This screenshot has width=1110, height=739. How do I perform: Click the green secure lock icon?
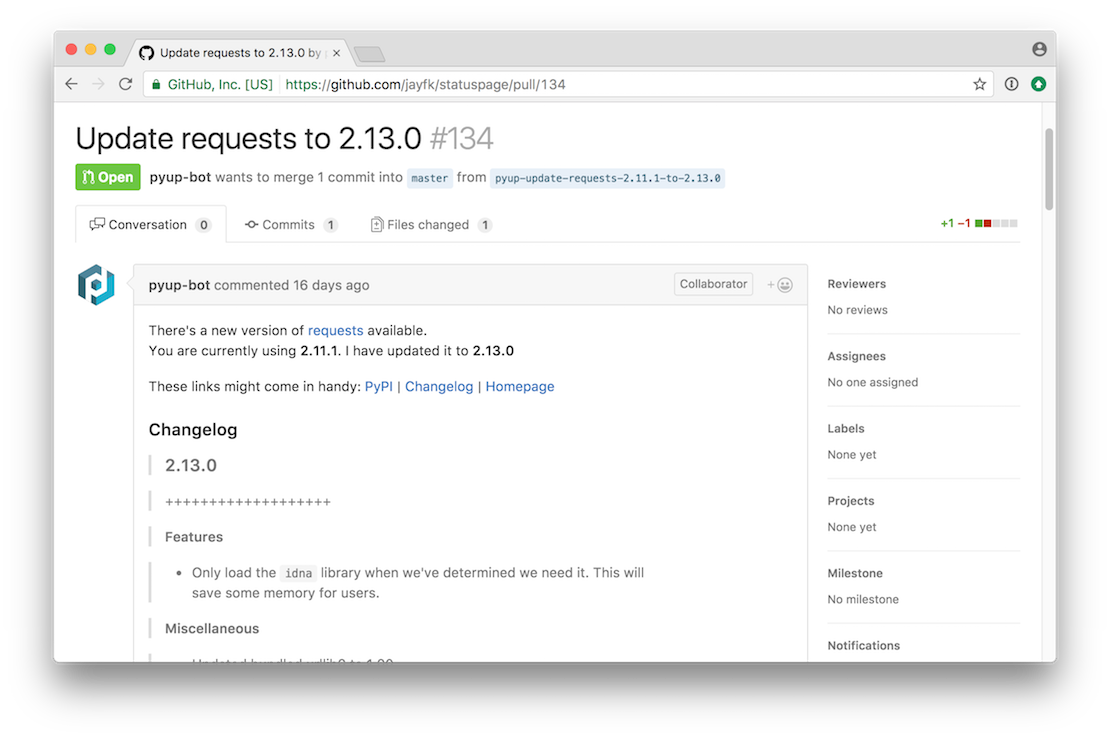156,85
